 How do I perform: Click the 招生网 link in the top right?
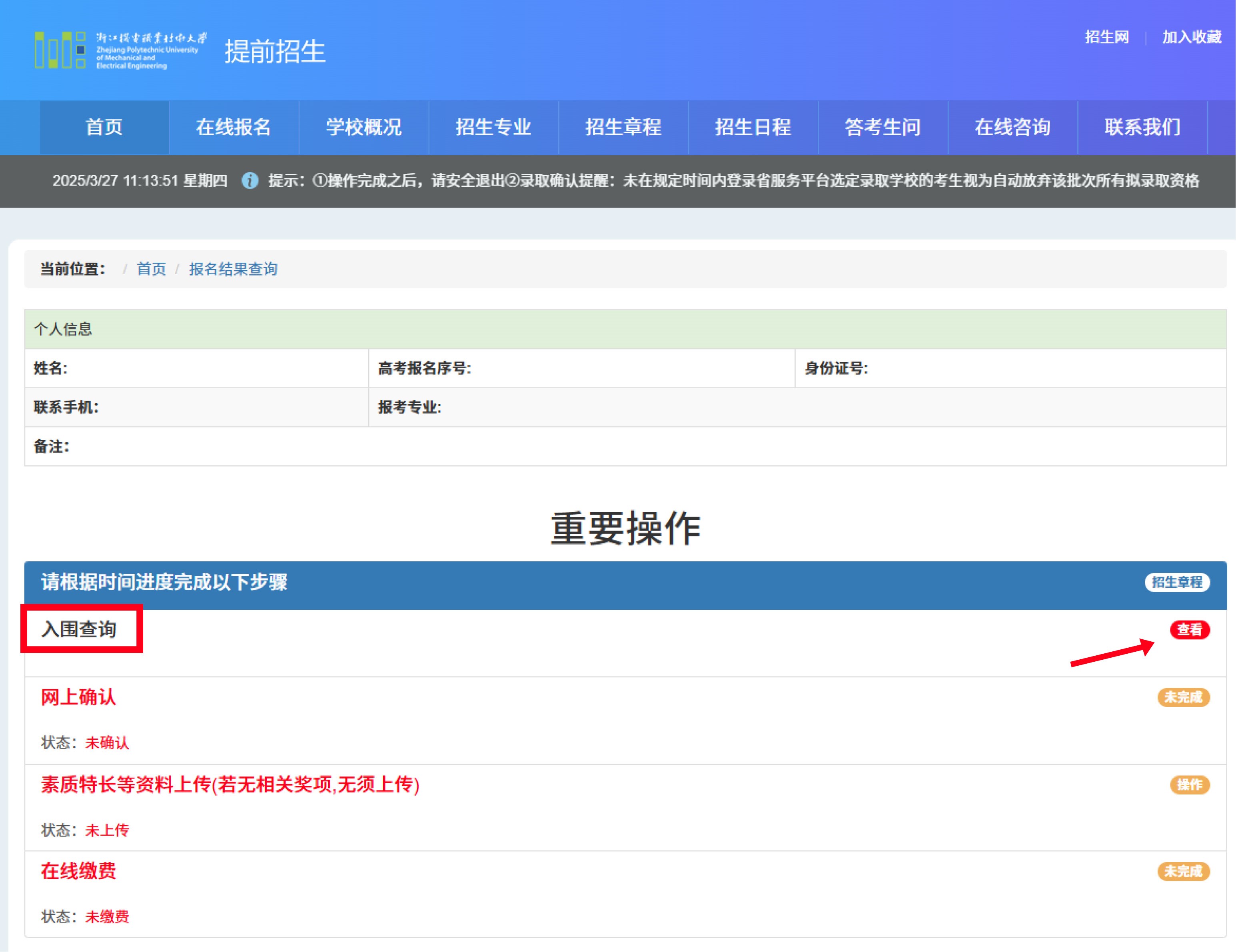pos(1106,37)
